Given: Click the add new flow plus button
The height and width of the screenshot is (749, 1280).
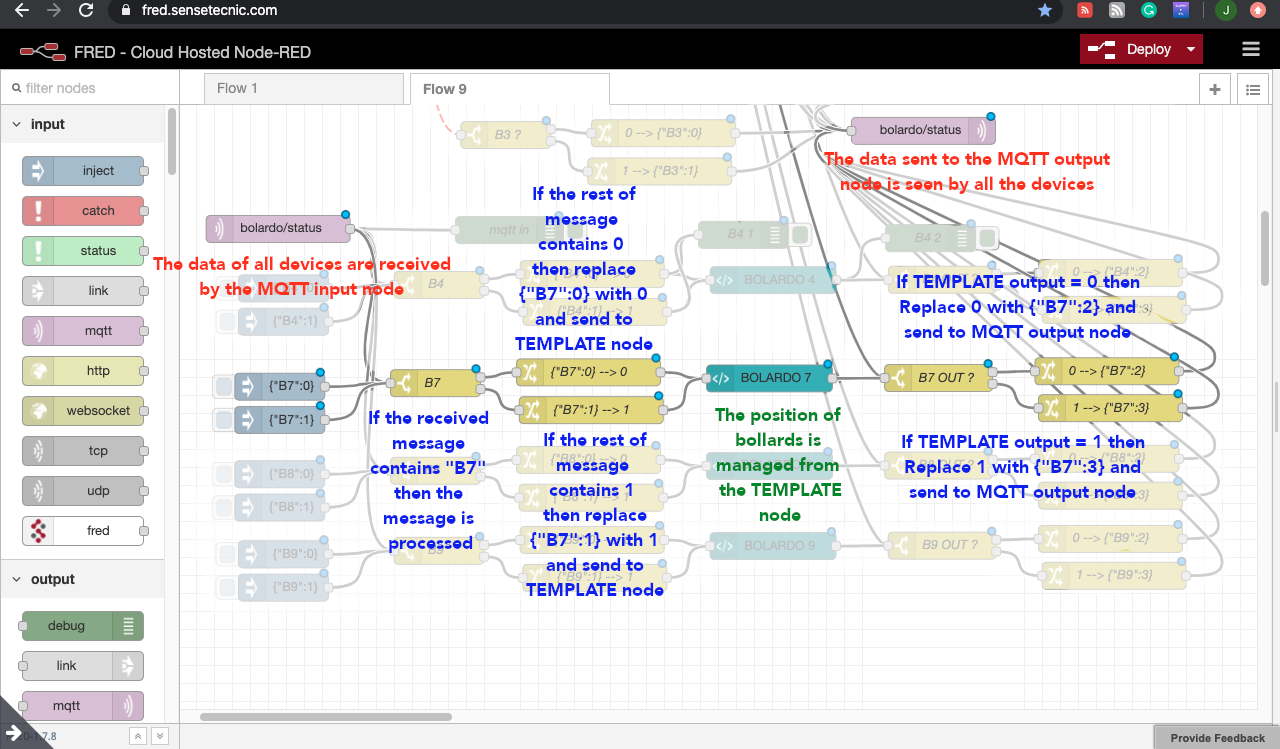Looking at the screenshot, I should click(x=1214, y=89).
